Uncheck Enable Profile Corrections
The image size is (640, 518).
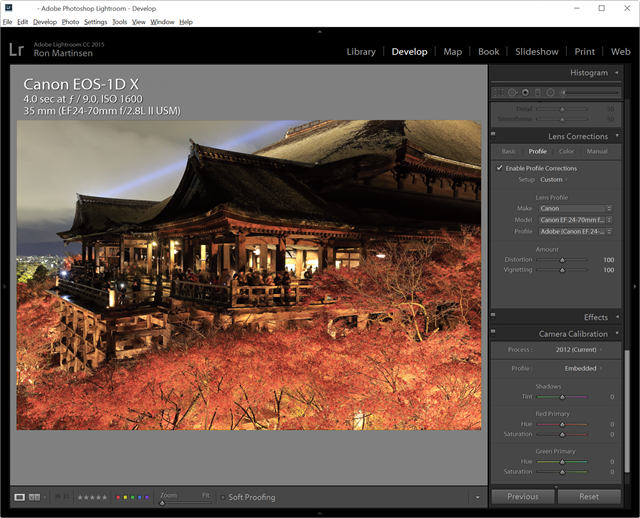(x=499, y=168)
